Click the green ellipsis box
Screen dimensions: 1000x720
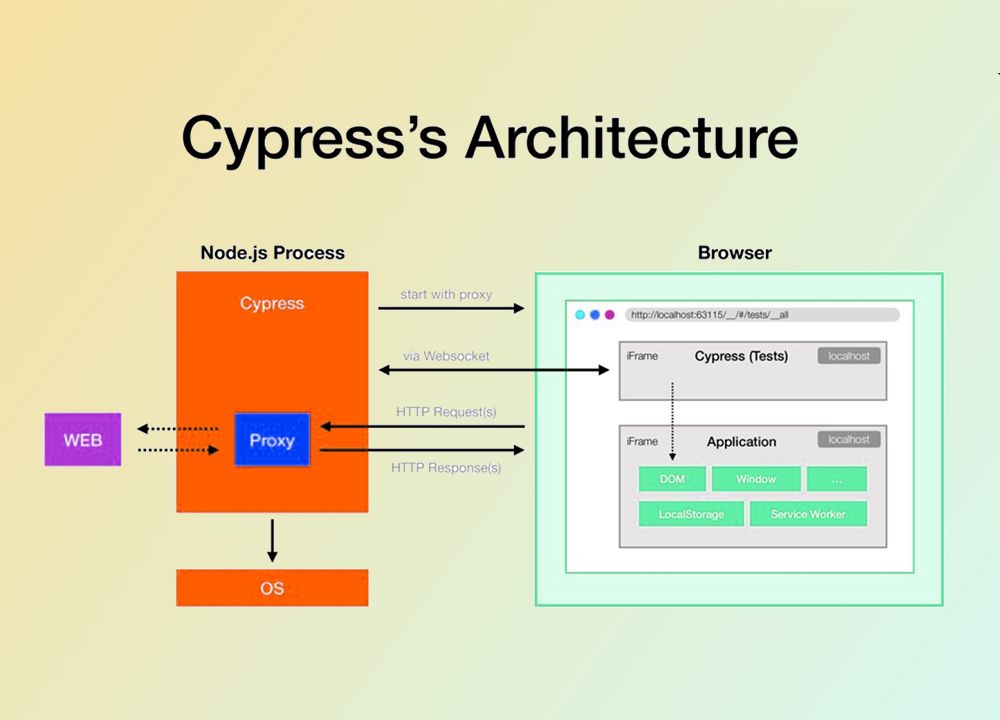837,479
